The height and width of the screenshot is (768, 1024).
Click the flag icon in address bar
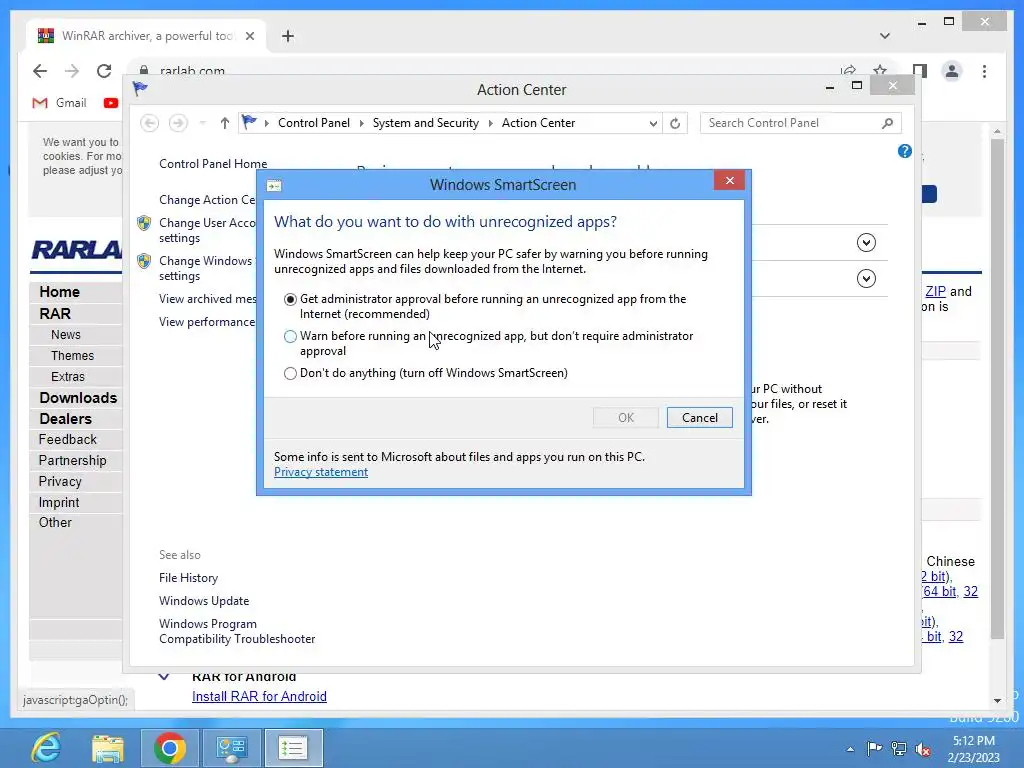[x=249, y=122]
